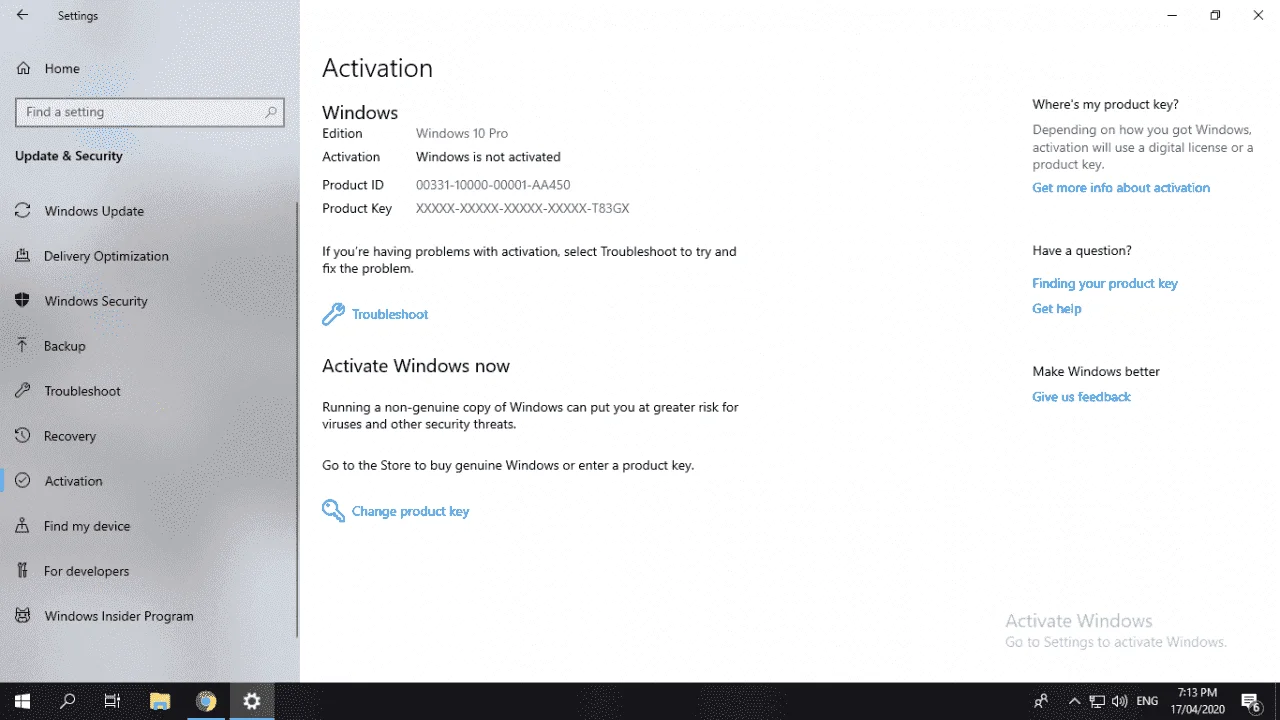Click the Product Key value ending T83GX
This screenshot has width=1280, height=720.
(x=523, y=209)
